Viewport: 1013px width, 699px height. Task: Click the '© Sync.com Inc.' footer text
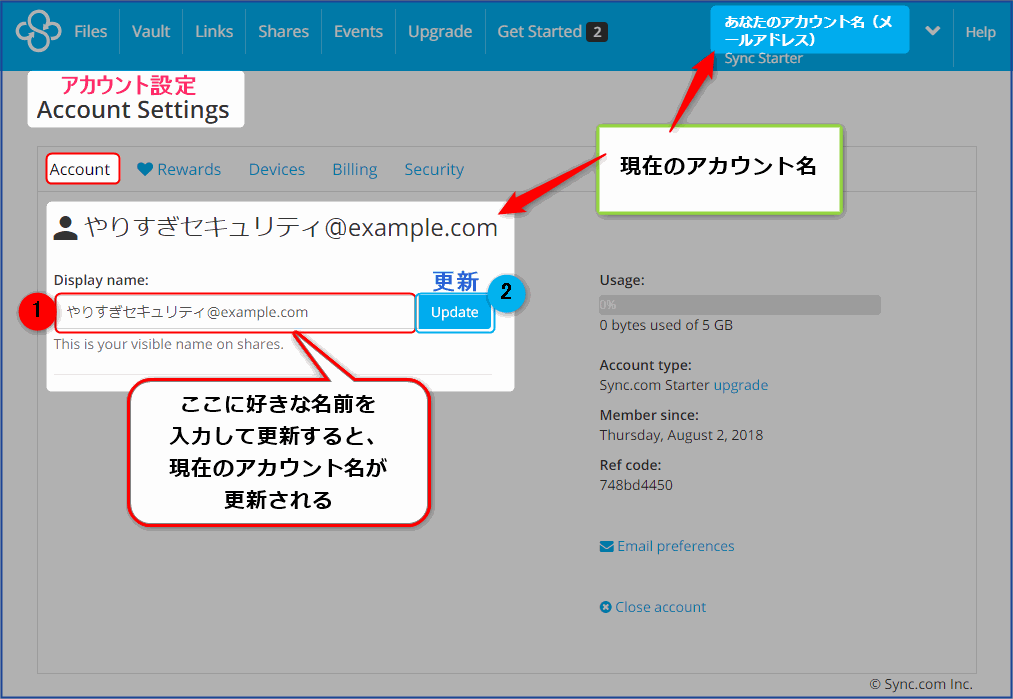coord(921,684)
